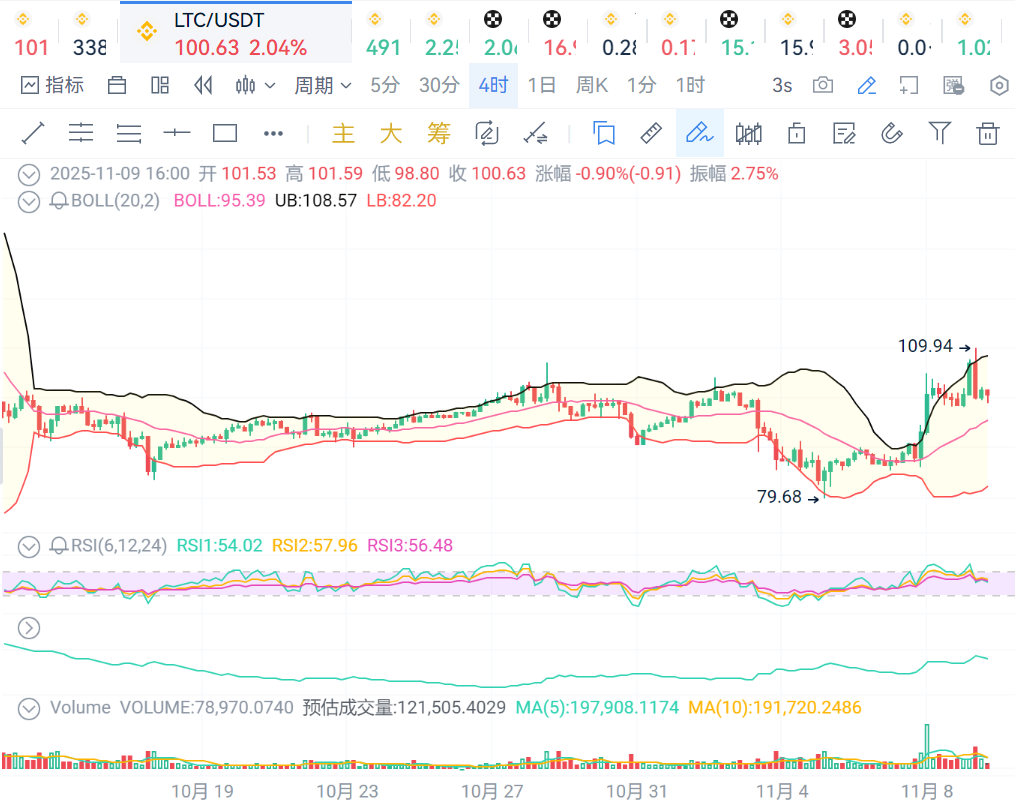
Task: Collapse the BOLL indicator row chevron
Action: tap(30, 201)
